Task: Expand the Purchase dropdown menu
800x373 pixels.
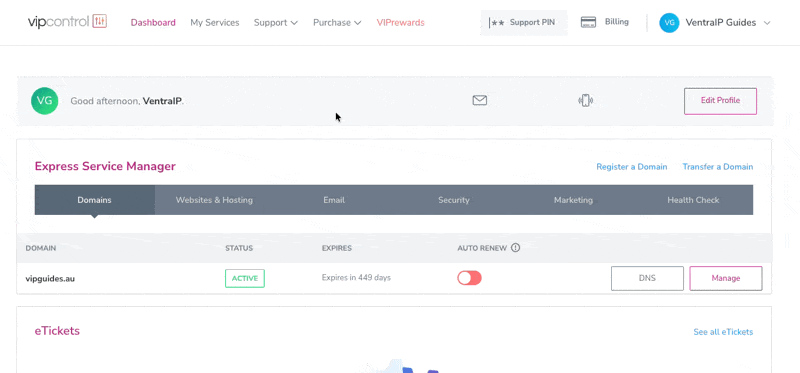Action: coord(337,22)
